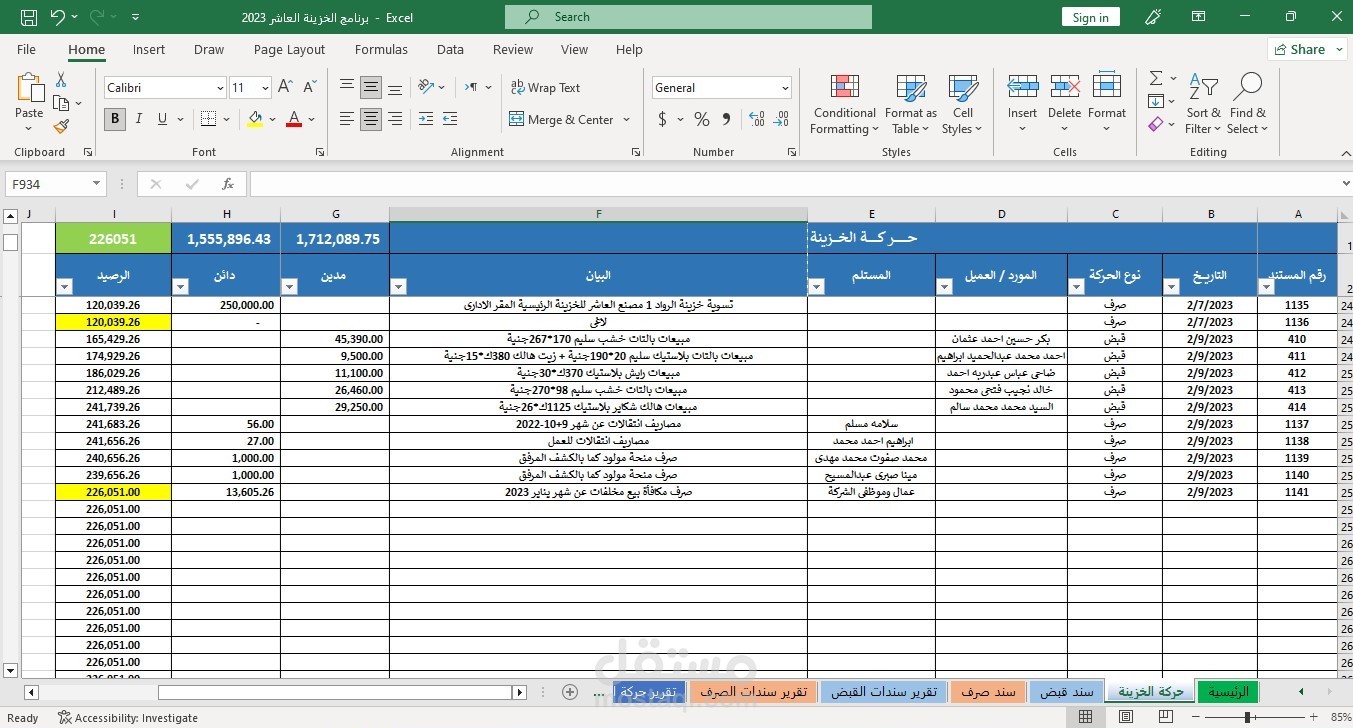Open the تقرير سندات القبض sheet tab
This screenshot has width=1353, height=728.
pyautogui.click(x=884, y=692)
